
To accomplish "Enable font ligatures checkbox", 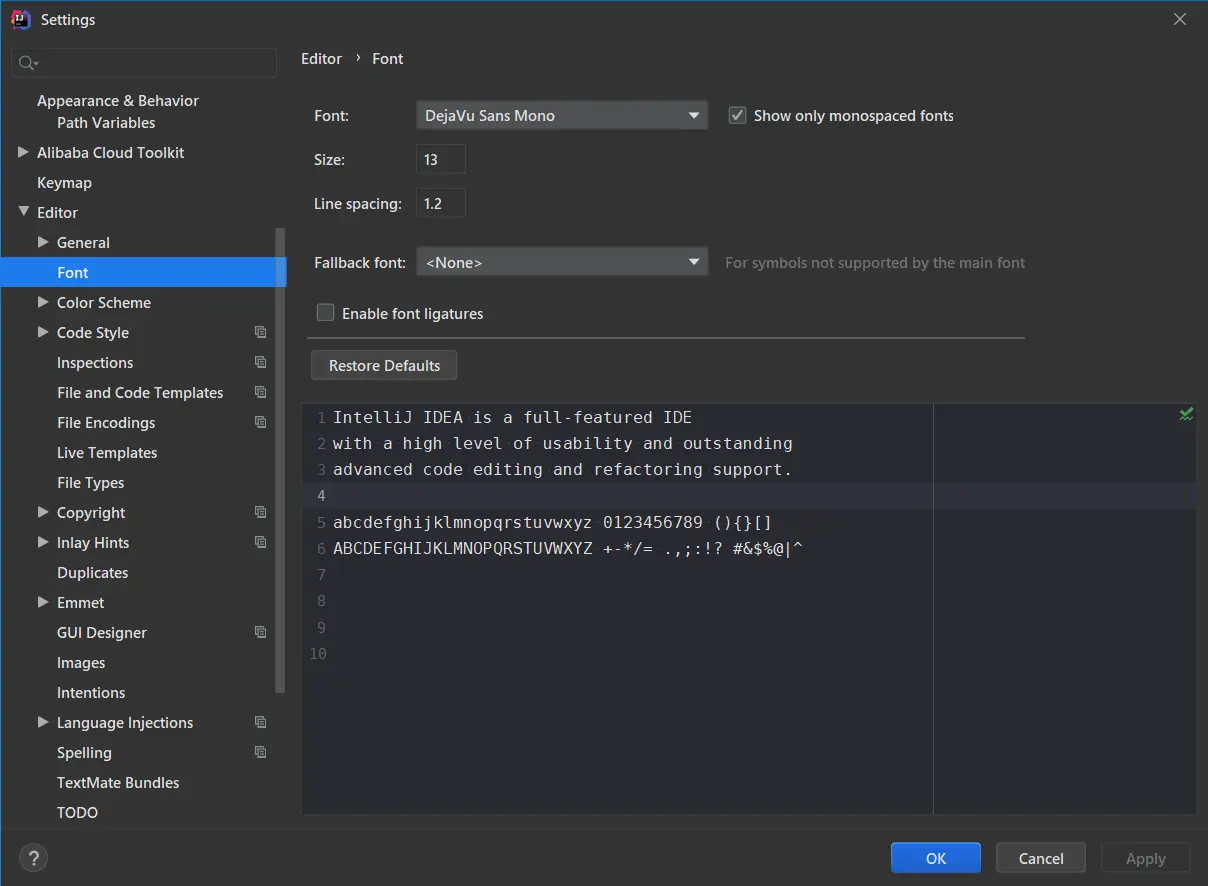I will (325, 313).
